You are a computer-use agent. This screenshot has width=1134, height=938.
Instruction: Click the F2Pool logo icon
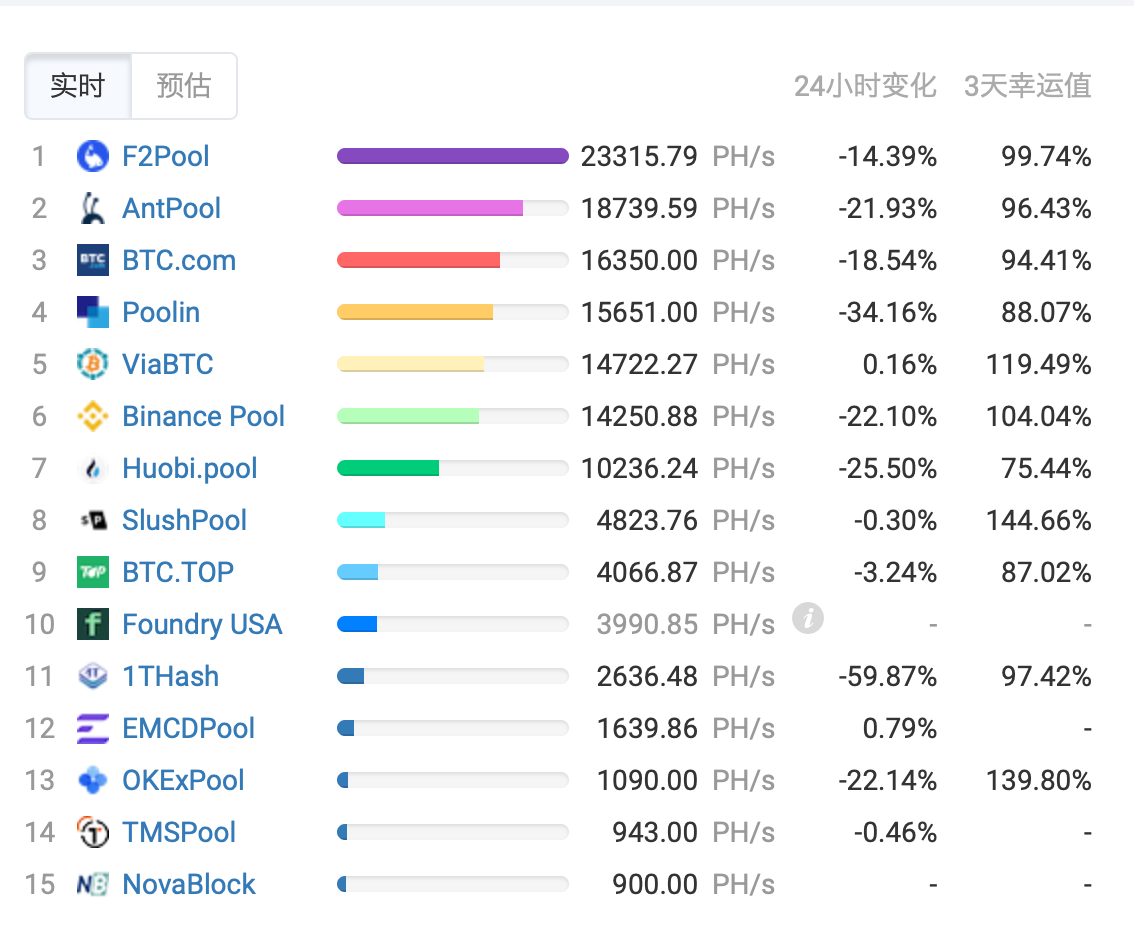93,156
